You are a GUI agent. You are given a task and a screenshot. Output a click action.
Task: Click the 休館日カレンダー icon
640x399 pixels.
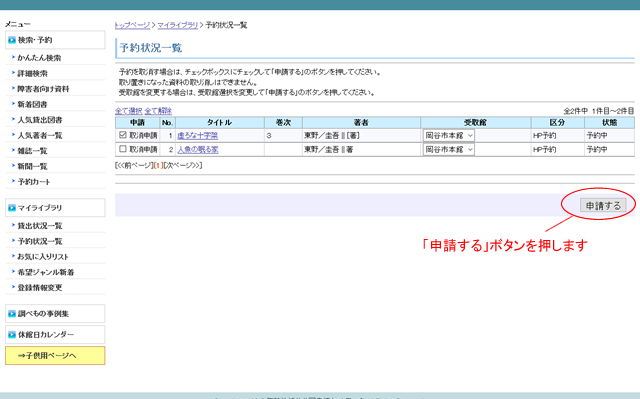[12, 335]
